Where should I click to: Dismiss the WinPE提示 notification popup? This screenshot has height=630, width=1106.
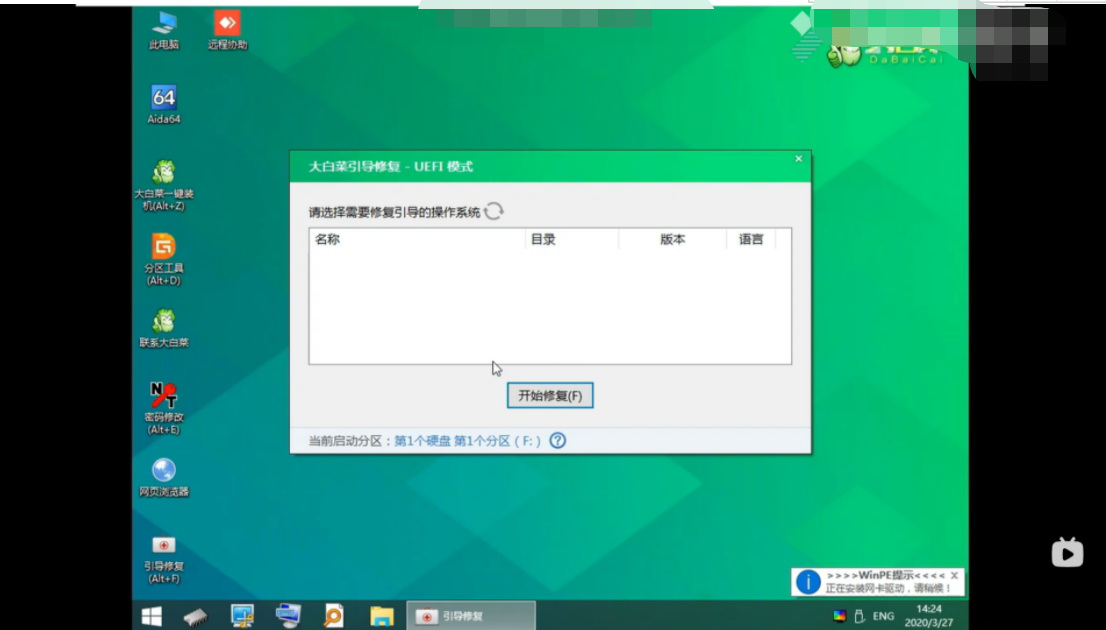(x=954, y=576)
